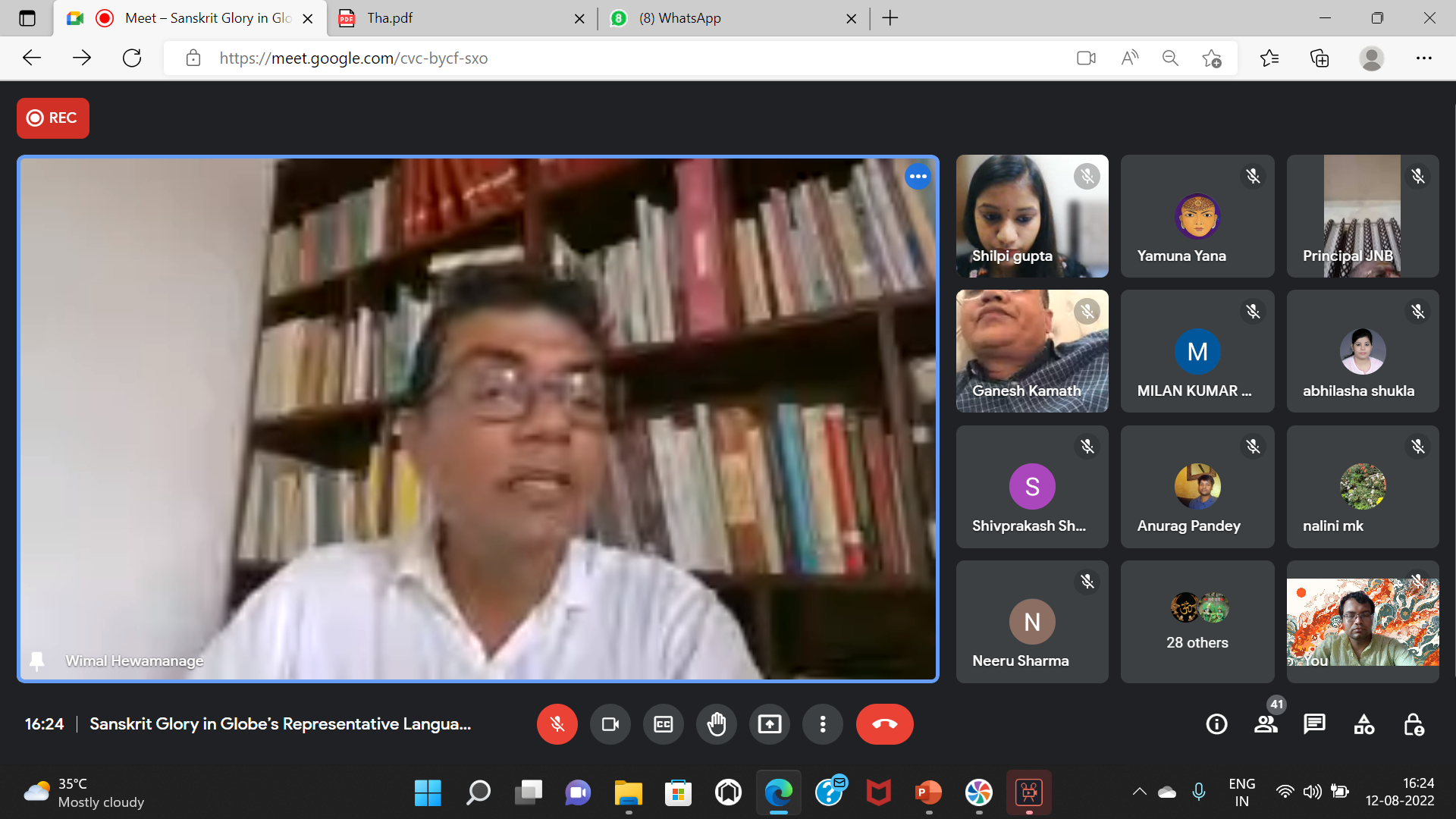This screenshot has width=1456, height=819.
Task: Expand the hidden system tray icons
Action: (1139, 792)
